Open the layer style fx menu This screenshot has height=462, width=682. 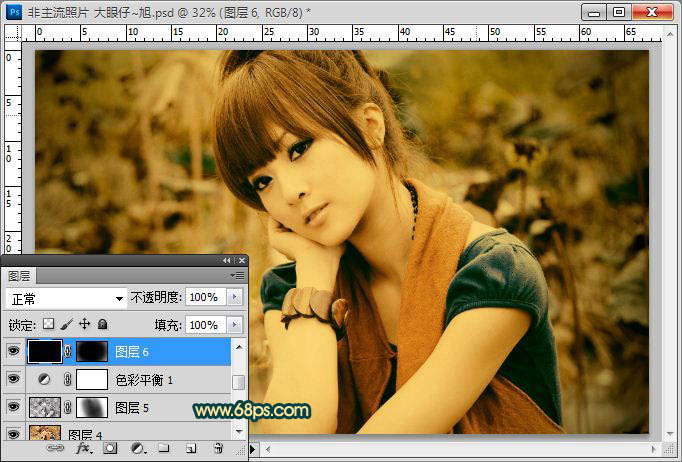tap(84, 449)
